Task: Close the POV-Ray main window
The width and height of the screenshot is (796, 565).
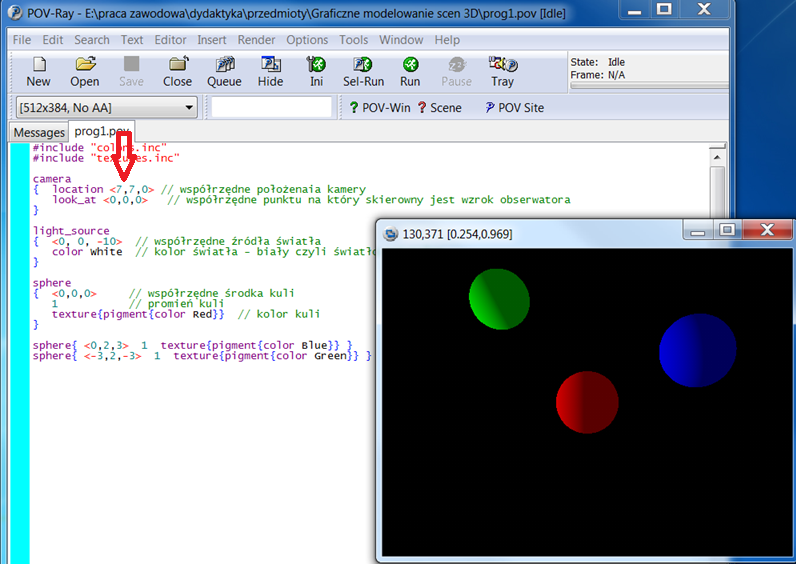Action: point(704,10)
